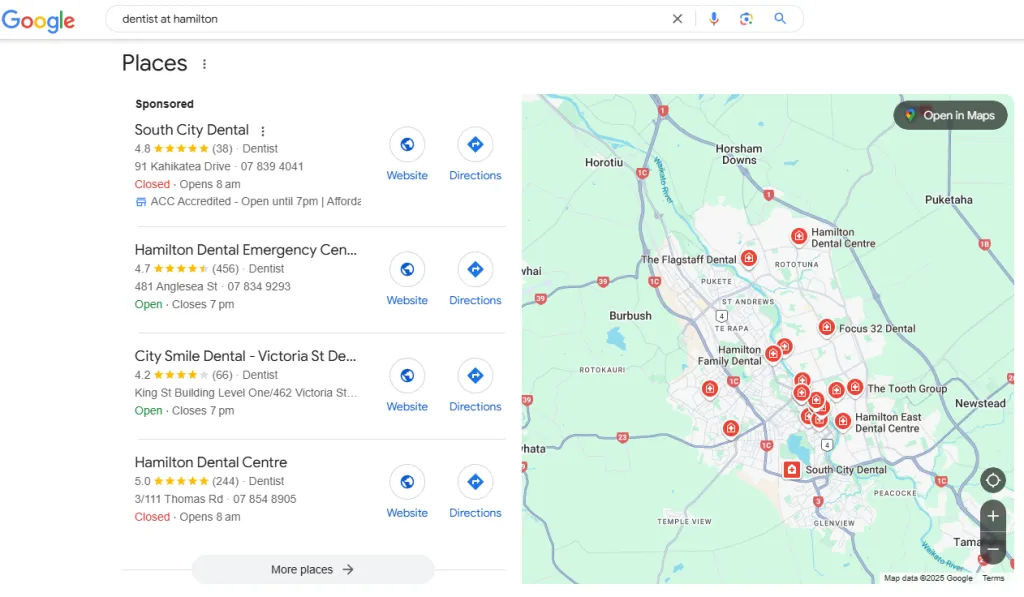
Task: Click the blue search magnifier icon
Action: [x=780, y=18]
